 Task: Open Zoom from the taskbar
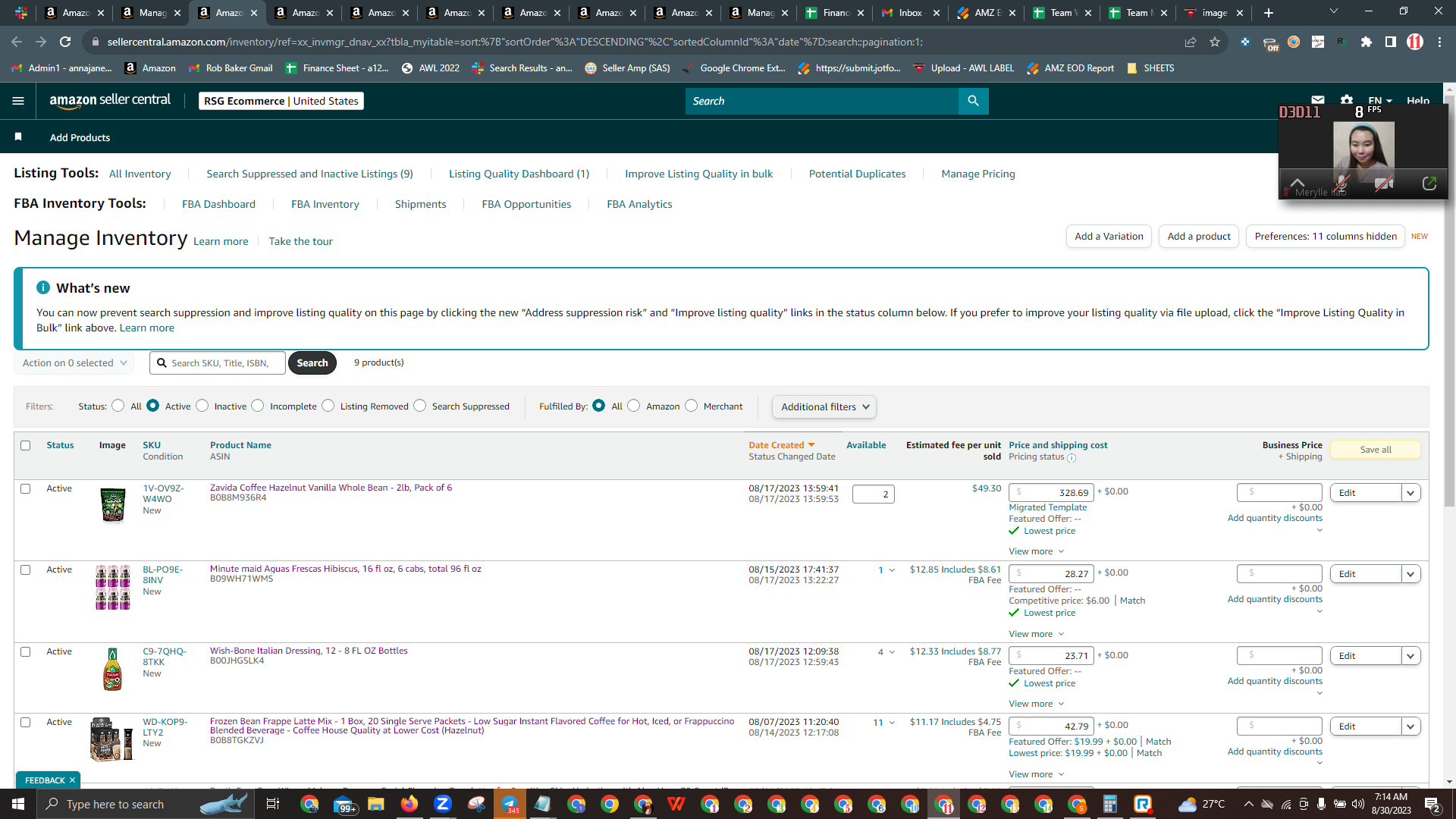coord(443,804)
